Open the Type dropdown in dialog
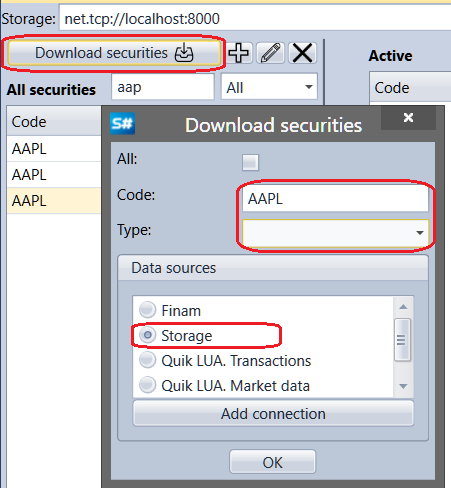This screenshot has height=488, width=451. (335, 233)
